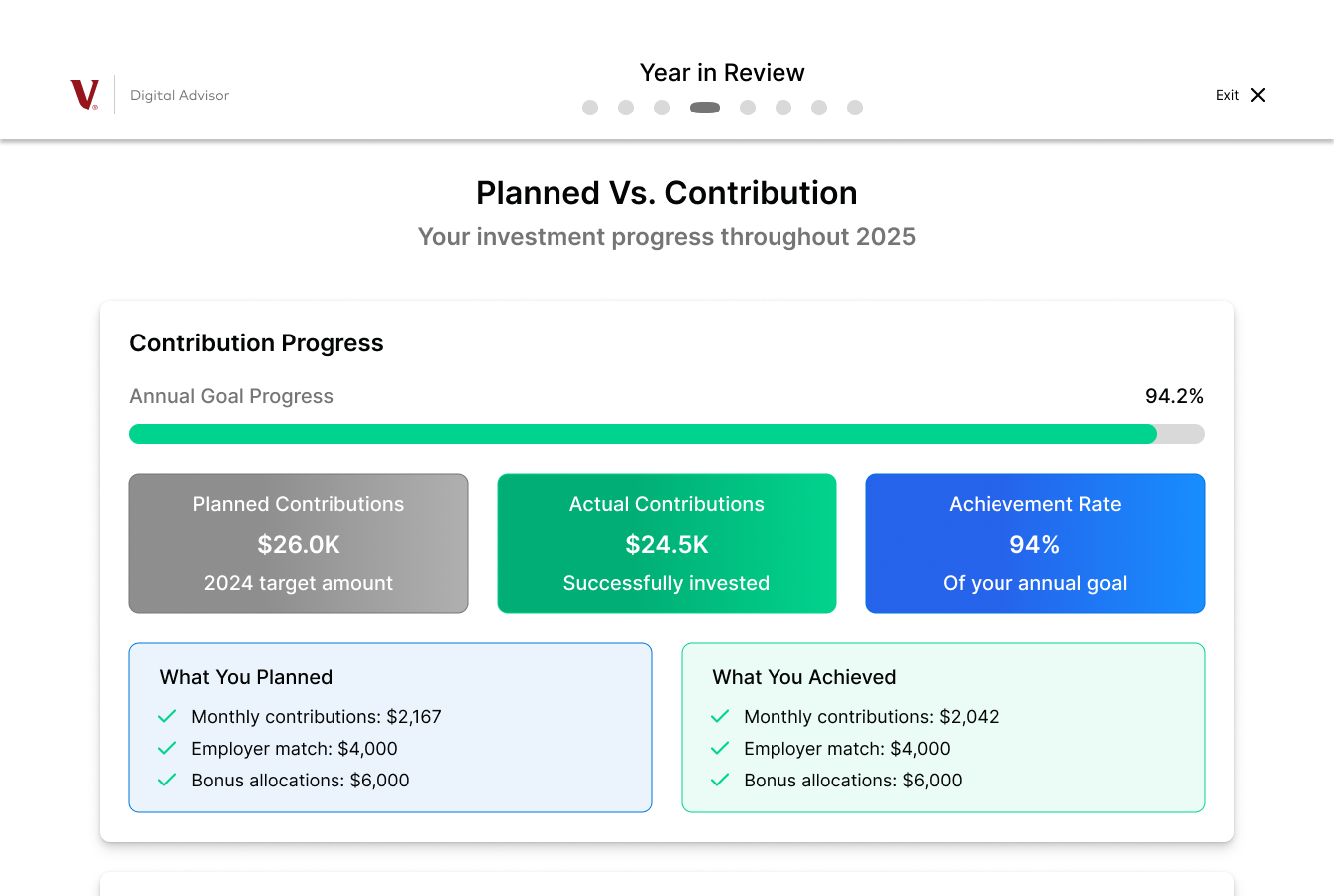Image resolution: width=1334 pixels, height=896 pixels.
Task: Open the sixth step dot
Action: [783, 108]
